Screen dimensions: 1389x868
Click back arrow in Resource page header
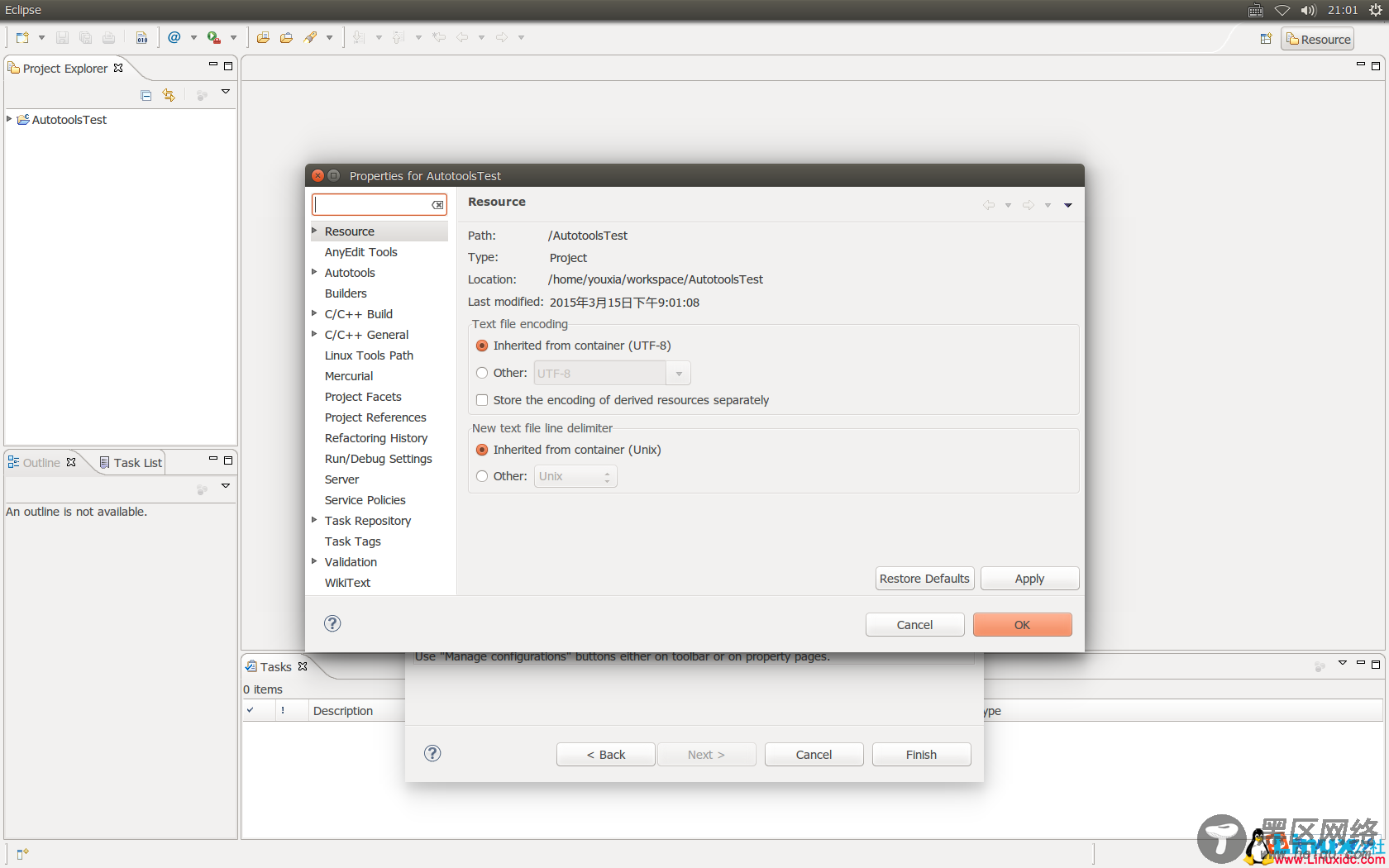coord(988,205)
